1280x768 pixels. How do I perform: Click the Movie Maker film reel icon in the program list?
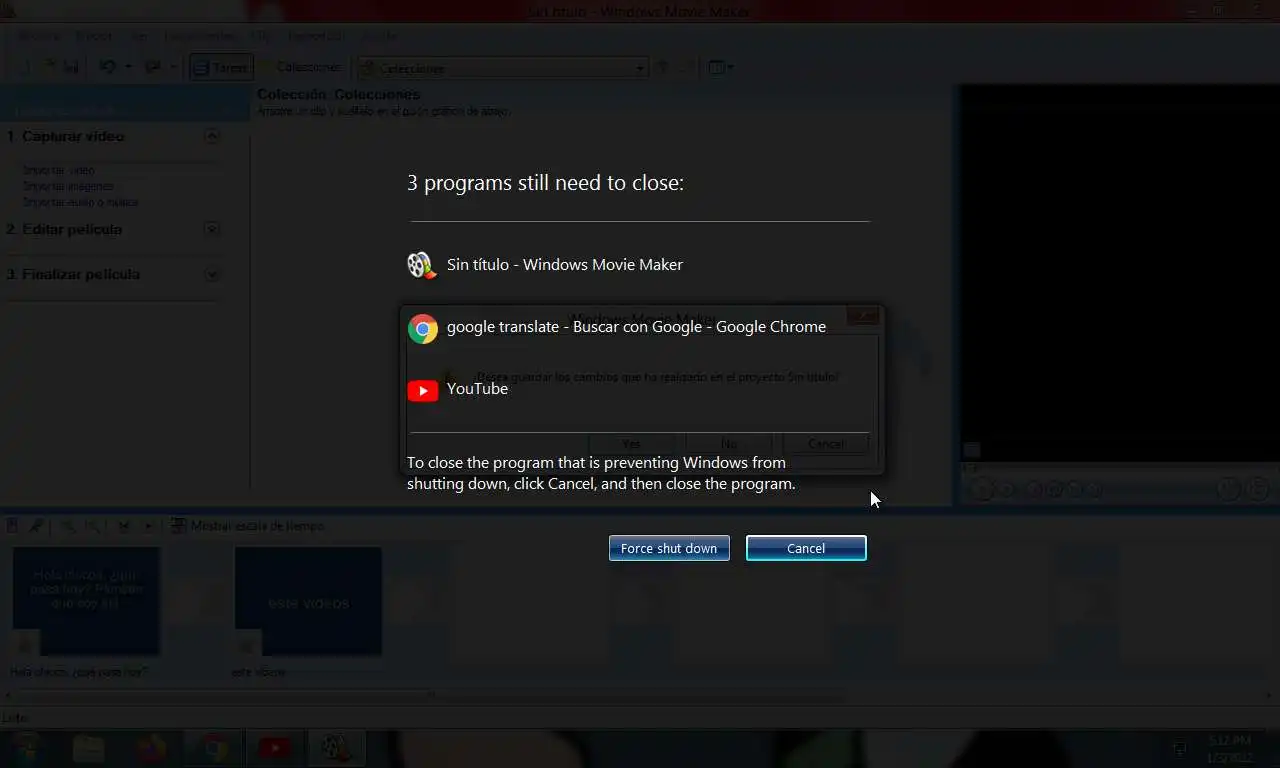[422, 265]
